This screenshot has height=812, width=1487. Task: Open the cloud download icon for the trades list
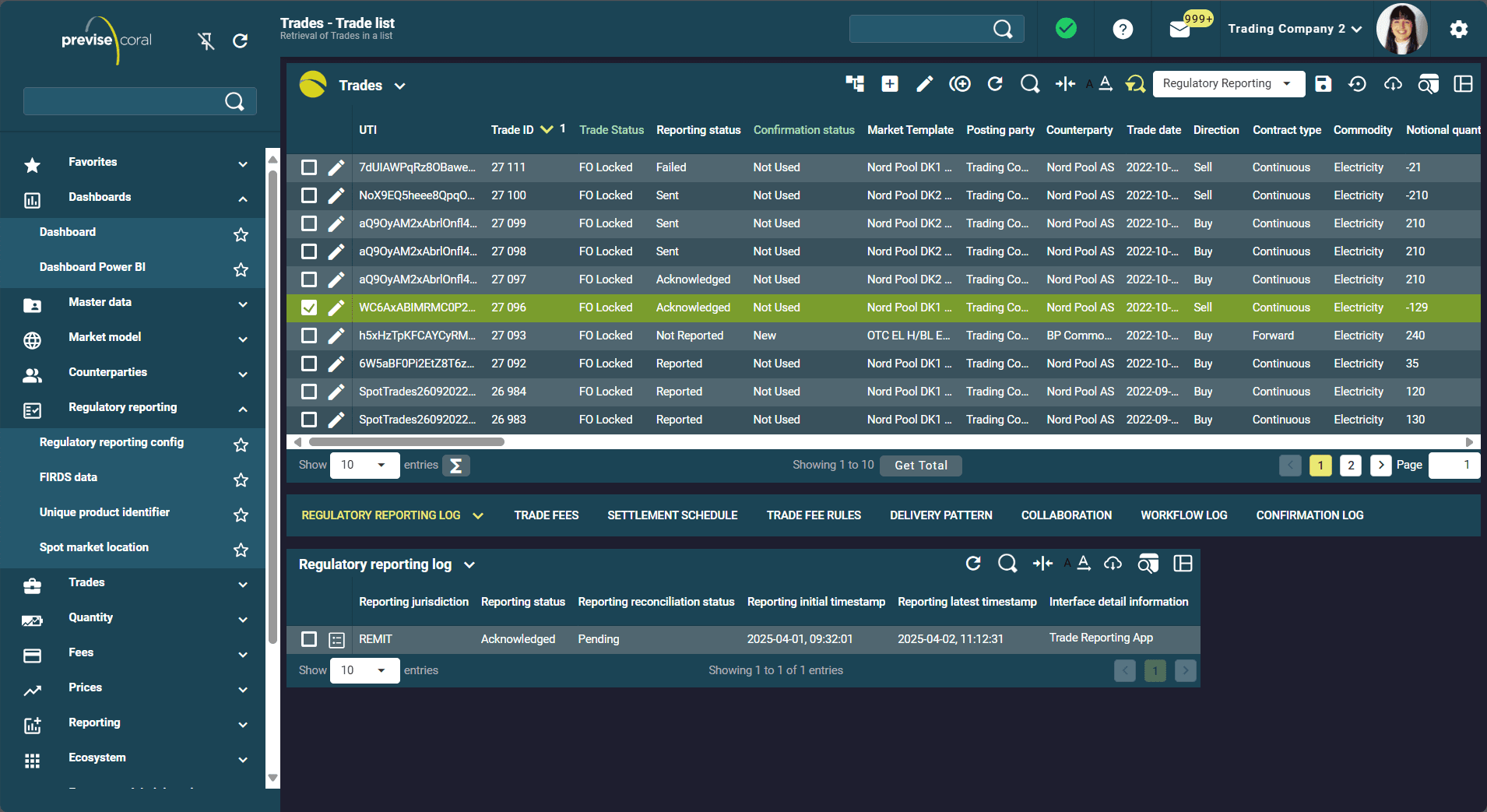1393,84
